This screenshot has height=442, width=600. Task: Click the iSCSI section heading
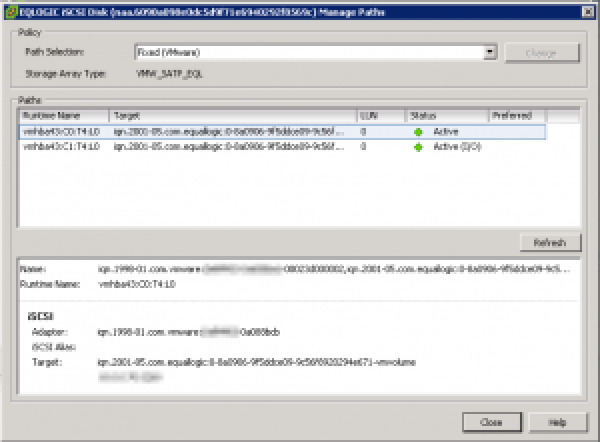pyautogui.click(x=41, y=316)
